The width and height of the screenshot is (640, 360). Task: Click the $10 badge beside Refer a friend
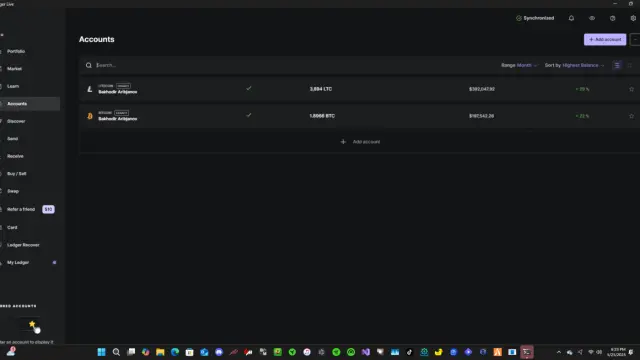[48, 209]
